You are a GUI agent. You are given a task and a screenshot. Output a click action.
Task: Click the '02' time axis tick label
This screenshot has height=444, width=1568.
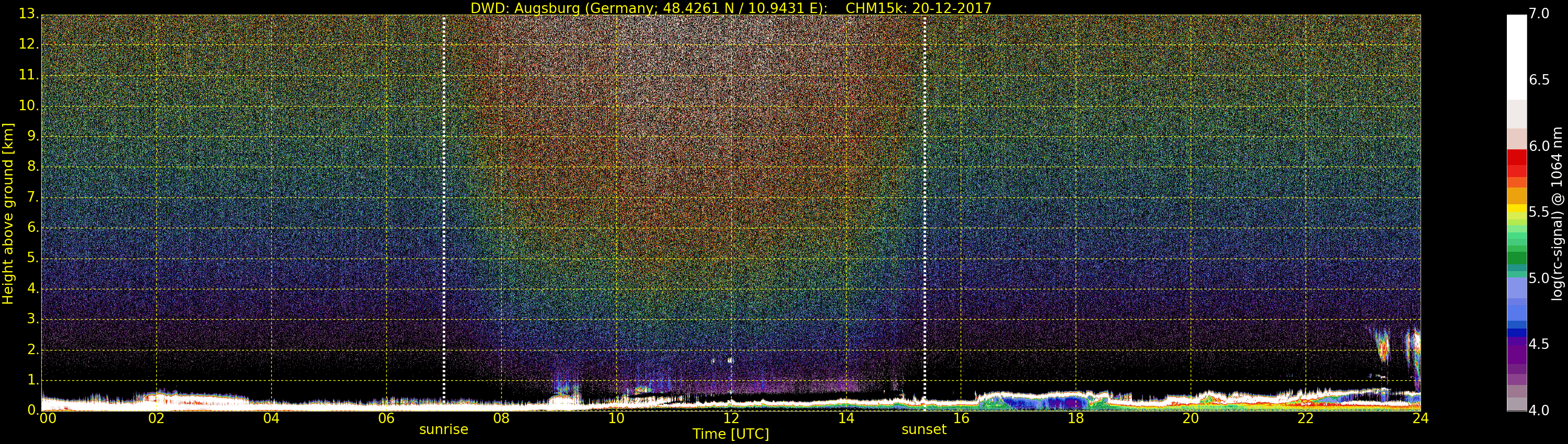[156, 418]
